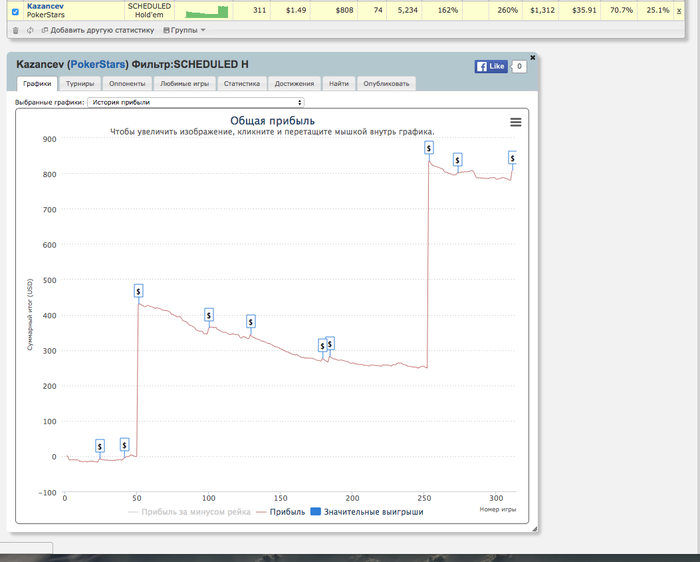The width and height of the screenshot is (700, 562).
Task: Open the Группы dropdown
Action: tap(184, 30)
